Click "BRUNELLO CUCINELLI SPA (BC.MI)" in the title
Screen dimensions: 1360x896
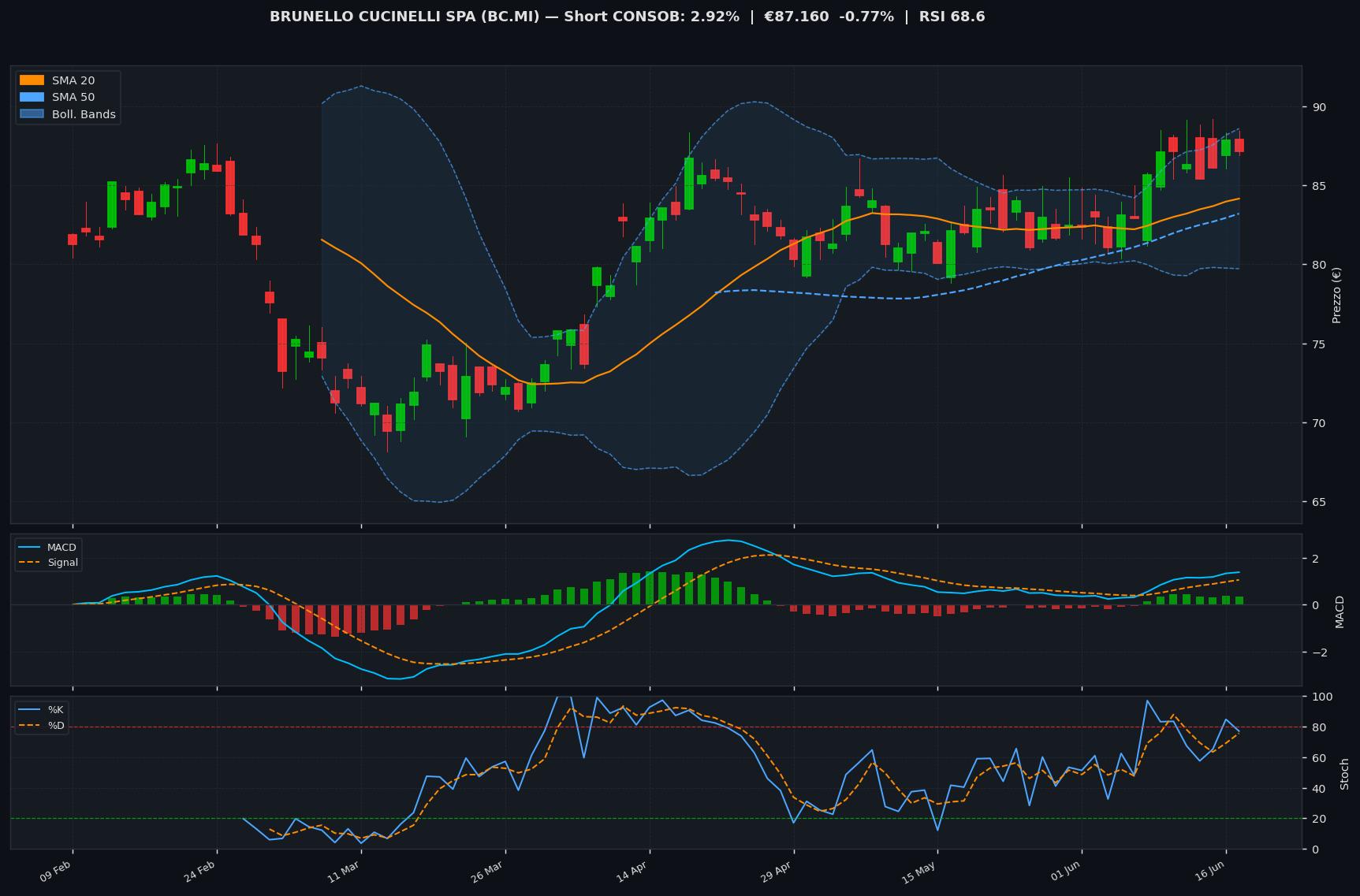(x=404, y=17)
